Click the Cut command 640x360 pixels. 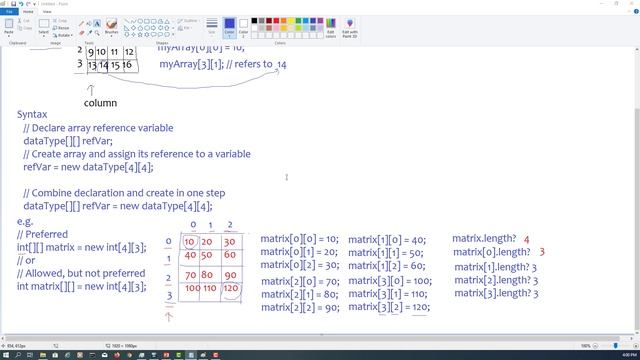click(24, 20)
